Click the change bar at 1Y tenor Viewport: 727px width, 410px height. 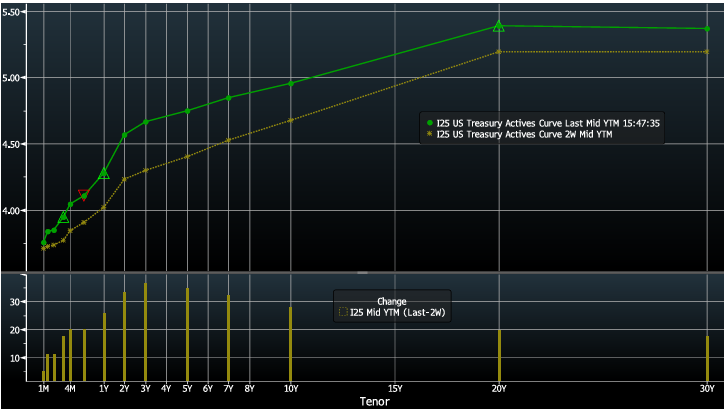[104, 347]
